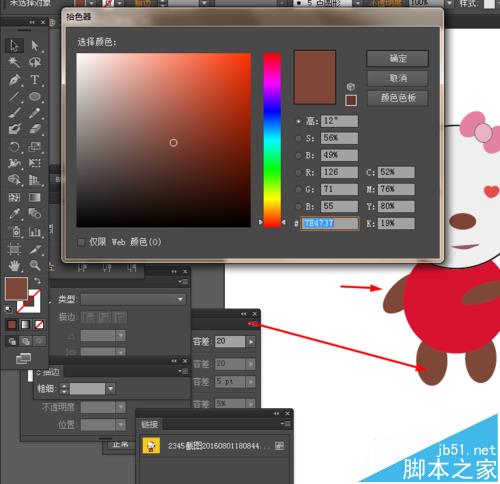Image resolution: width=500 pixels, height=484 pixels.
Task: Open the 链接 panel options menu
Action: point(286,424)
